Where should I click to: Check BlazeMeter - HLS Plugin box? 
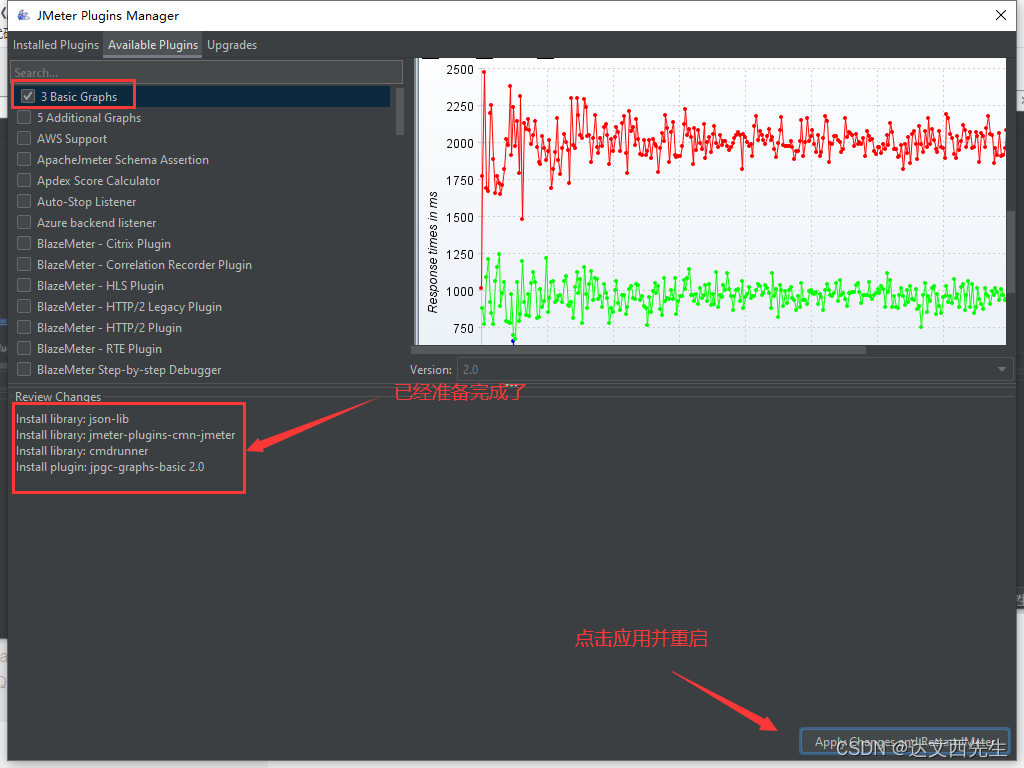(24, 285)
